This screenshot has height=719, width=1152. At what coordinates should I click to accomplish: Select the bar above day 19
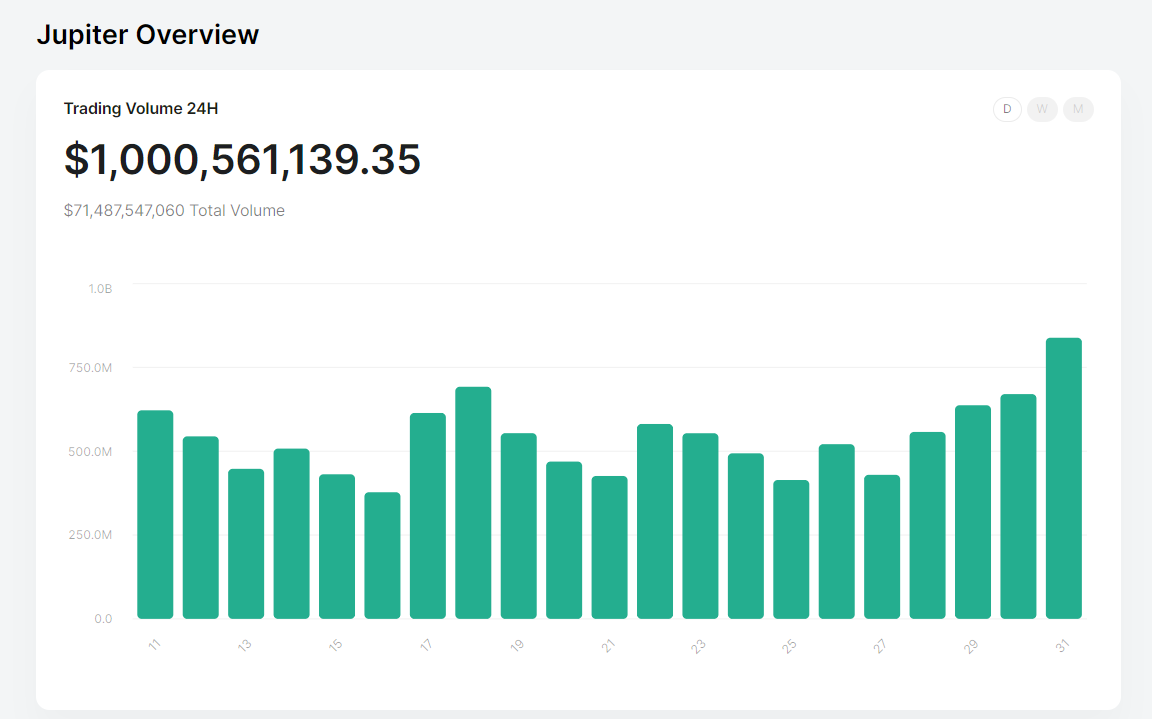tap(519, 526)
